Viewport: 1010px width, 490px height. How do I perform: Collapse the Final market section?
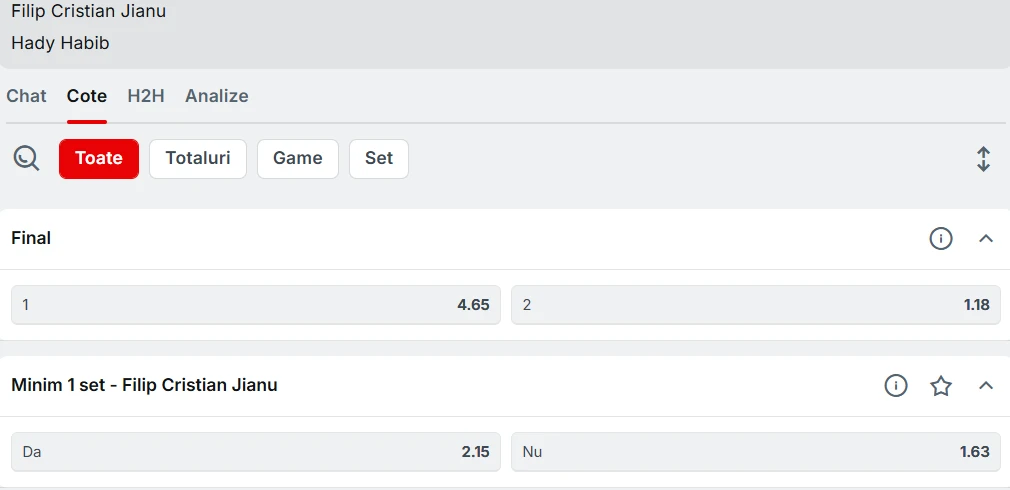[986, 239]
